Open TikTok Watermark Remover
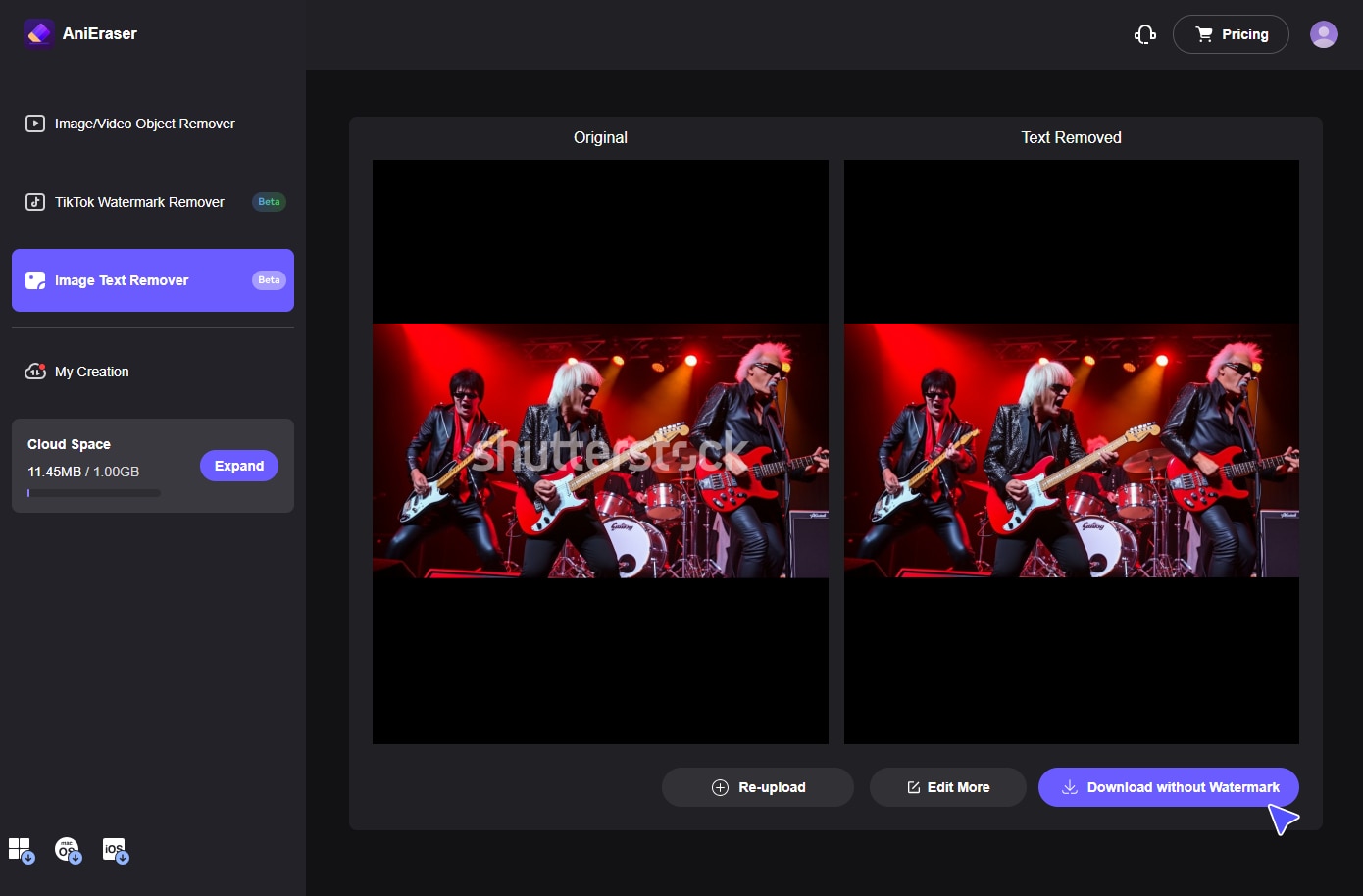Image resolution: width=1363 pixels, height=896 pixels. 153,202
